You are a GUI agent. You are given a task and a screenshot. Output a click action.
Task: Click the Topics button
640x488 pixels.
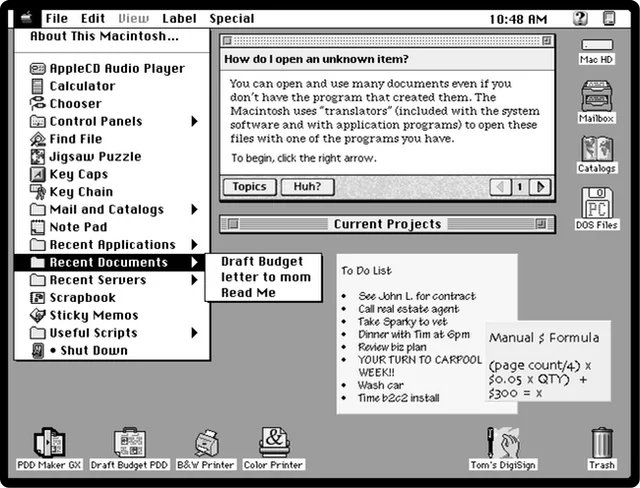249,186
